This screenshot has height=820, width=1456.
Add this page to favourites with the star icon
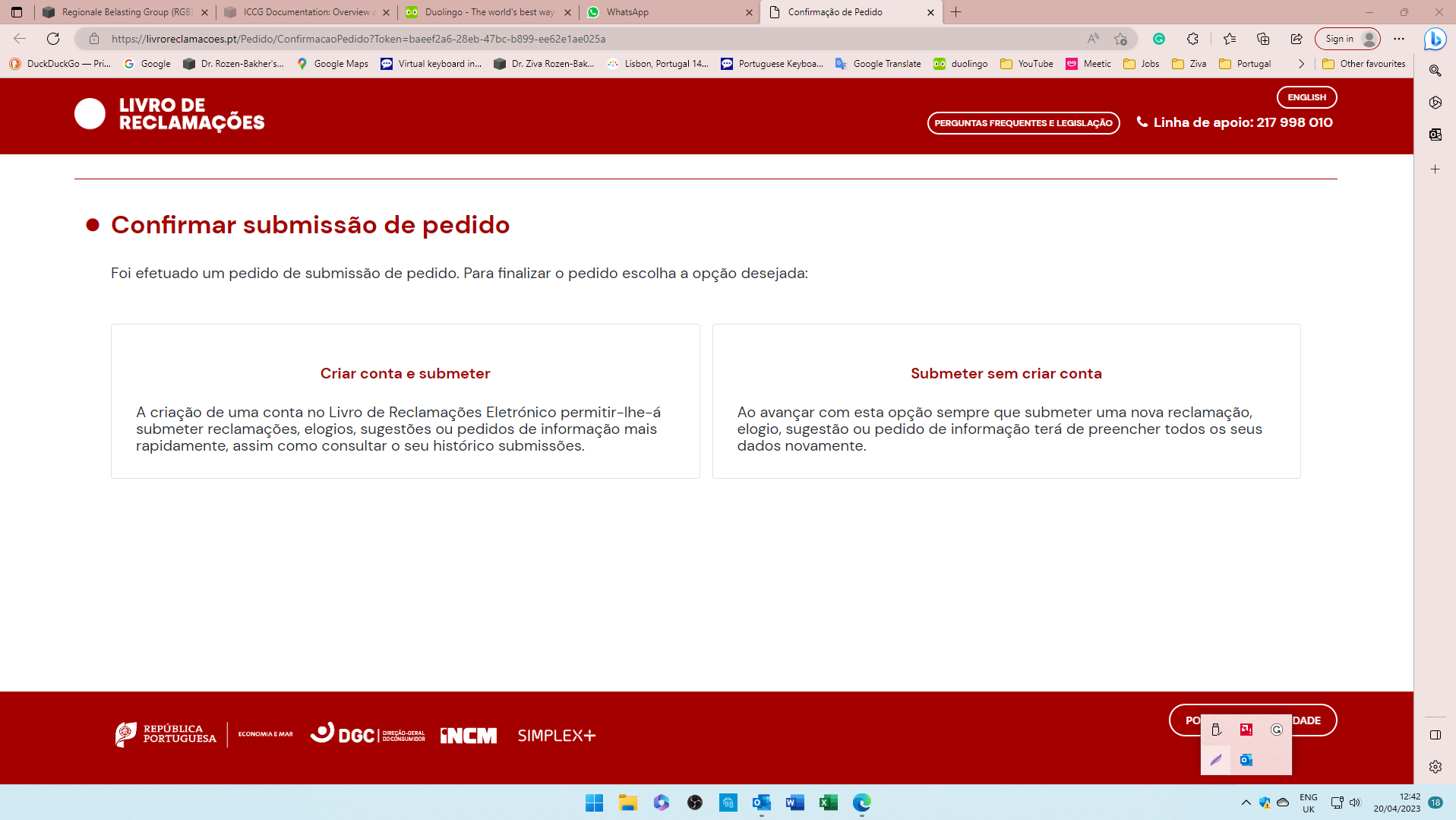[x=1120, y=39]
